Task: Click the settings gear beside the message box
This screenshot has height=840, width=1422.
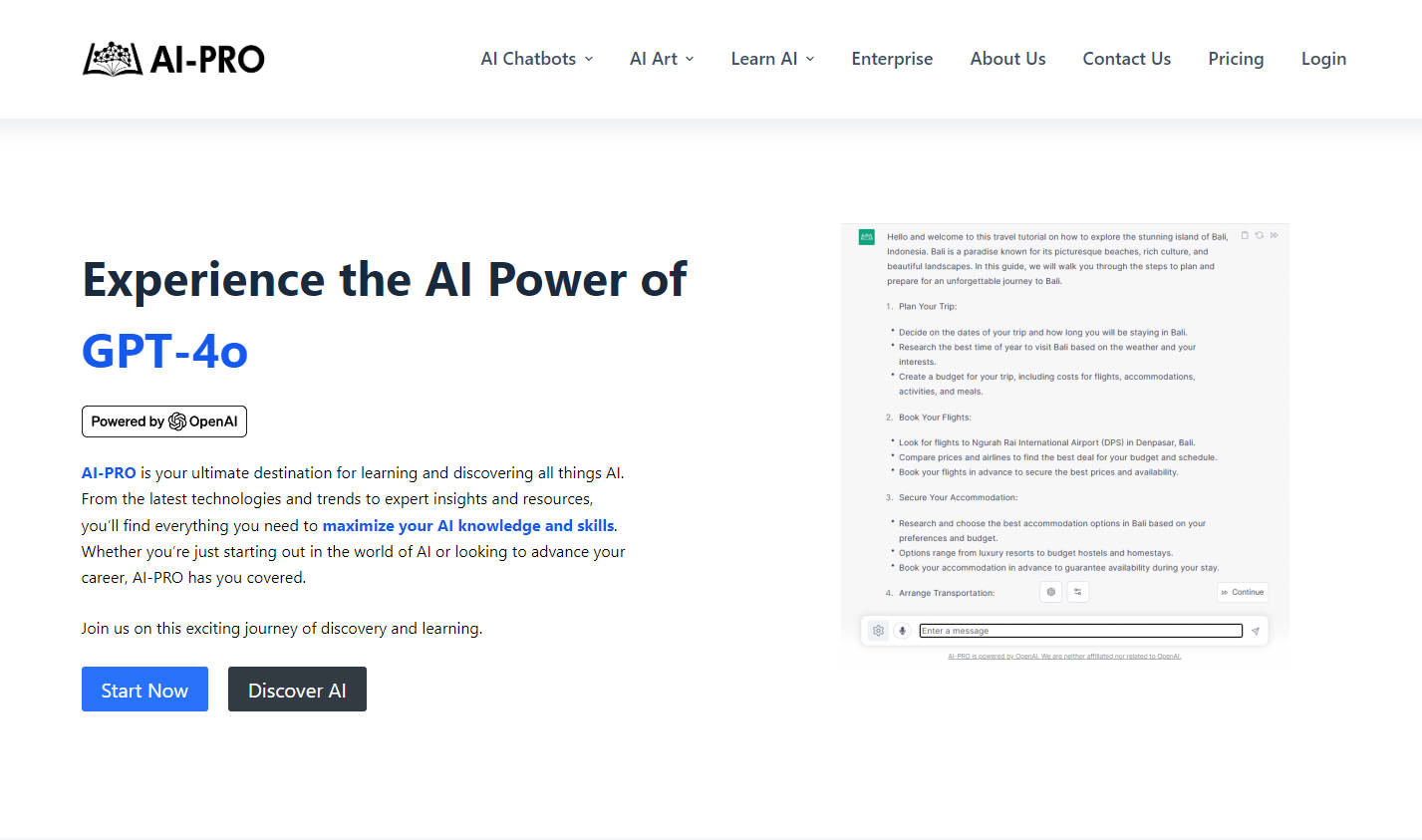Action: [878, 631]
